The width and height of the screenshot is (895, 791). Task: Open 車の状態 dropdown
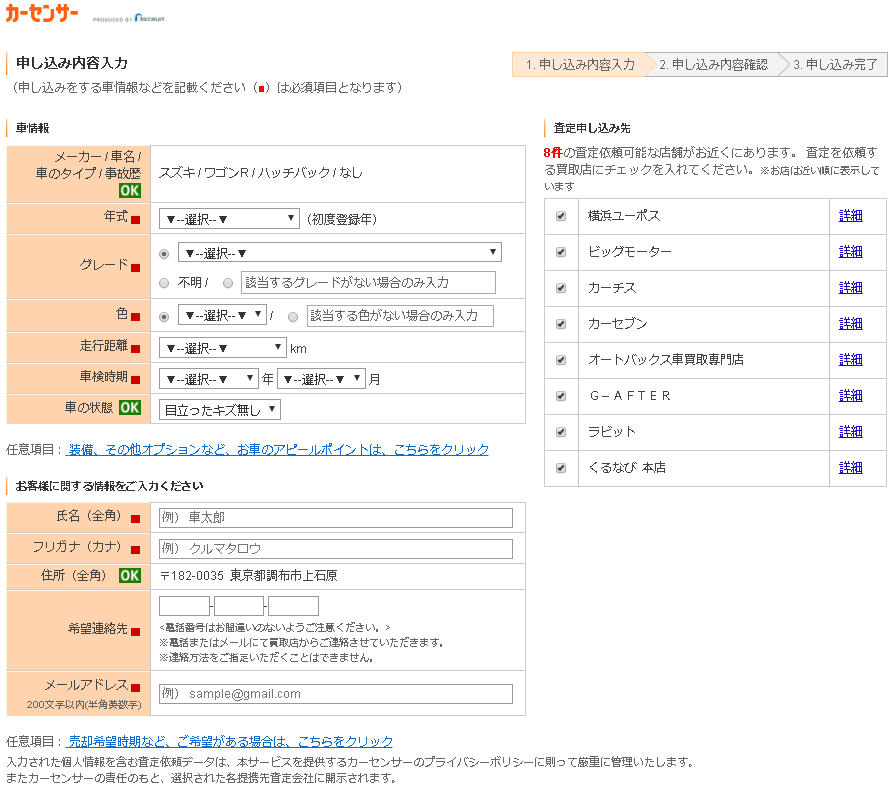point(220,409)
